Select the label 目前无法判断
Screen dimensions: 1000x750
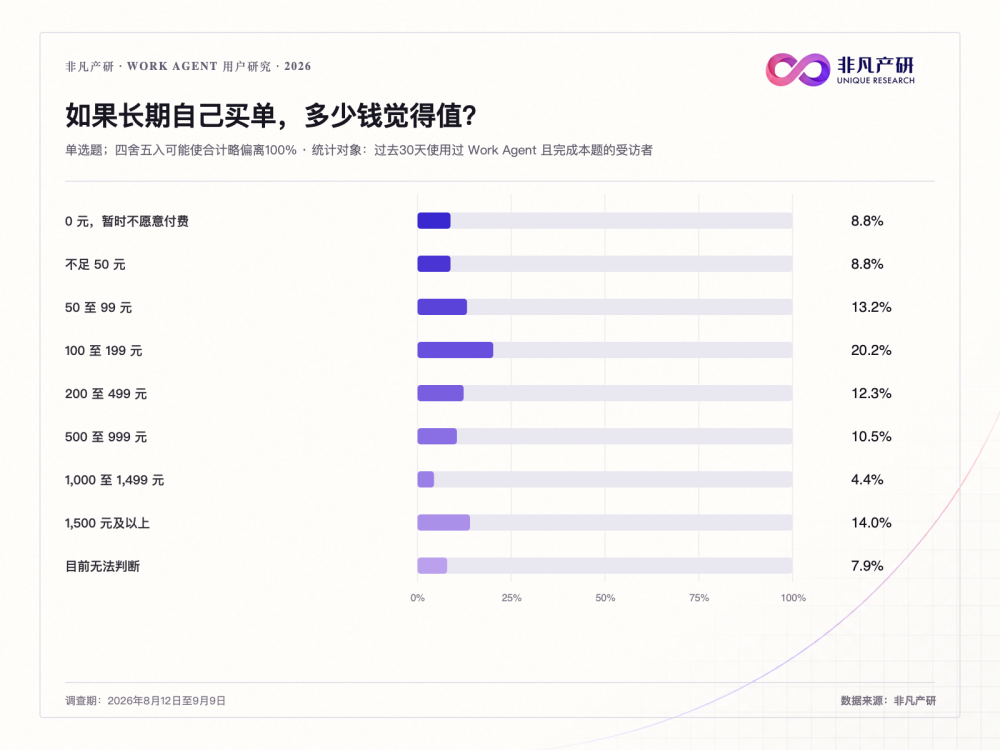point(102,566)
